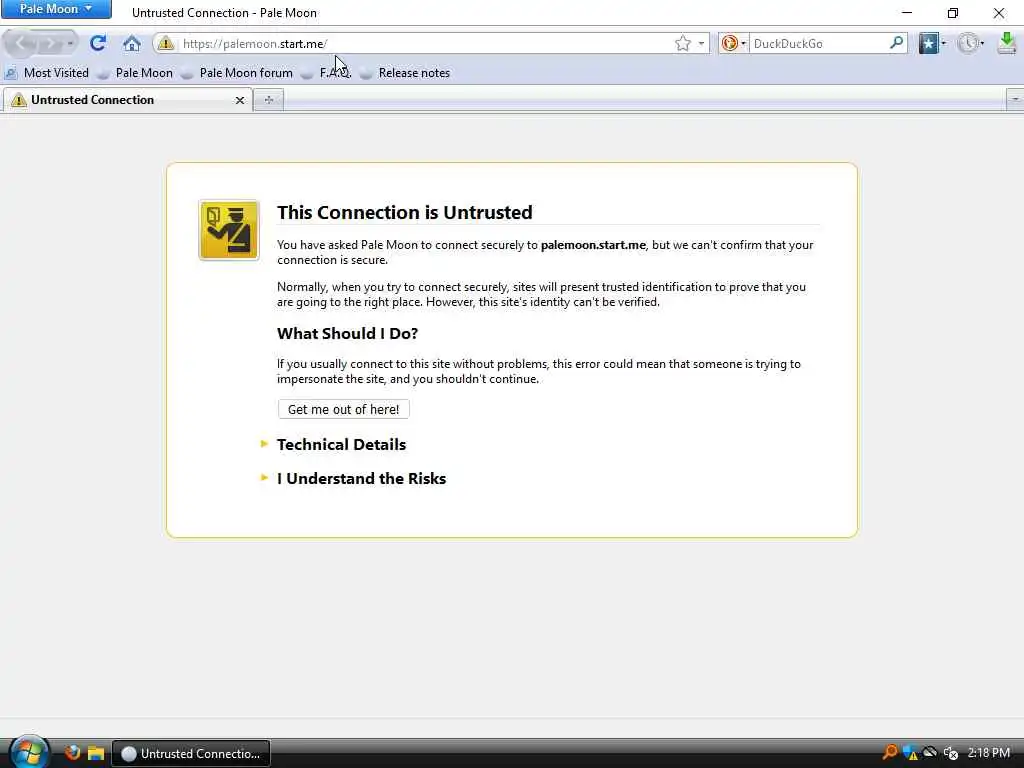Click the URL address field
The image size is (1024, 768).
click(424, 44)
